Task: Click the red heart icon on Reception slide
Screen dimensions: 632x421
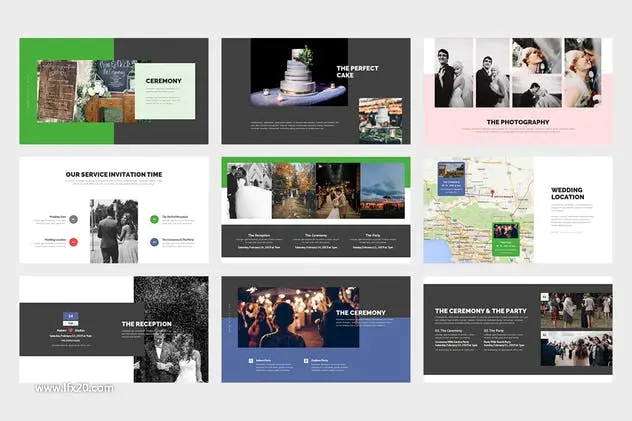Action: point(70,330)
